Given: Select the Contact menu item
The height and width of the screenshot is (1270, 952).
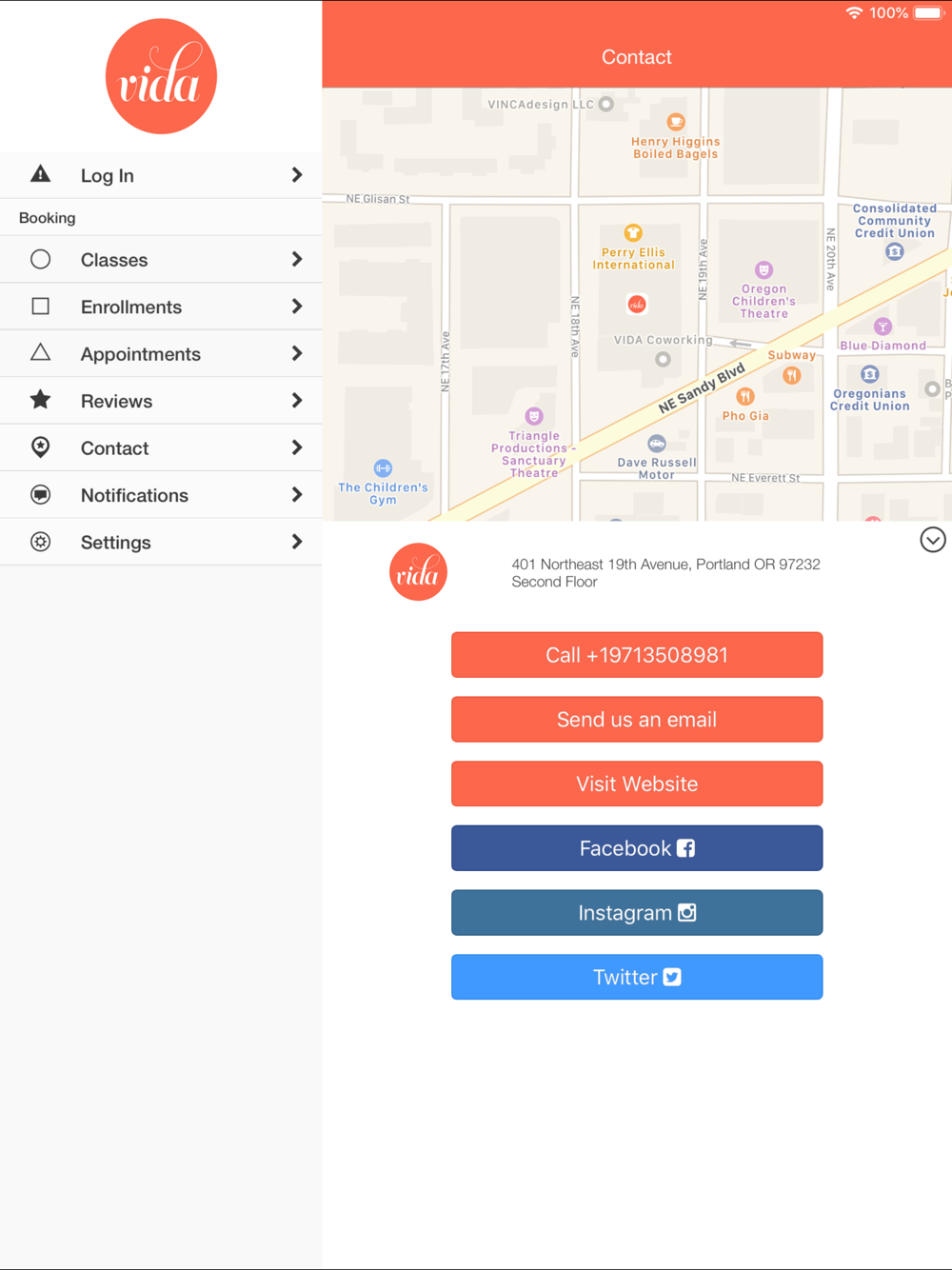Looking at the screenshot, I should tap(161, 447).
